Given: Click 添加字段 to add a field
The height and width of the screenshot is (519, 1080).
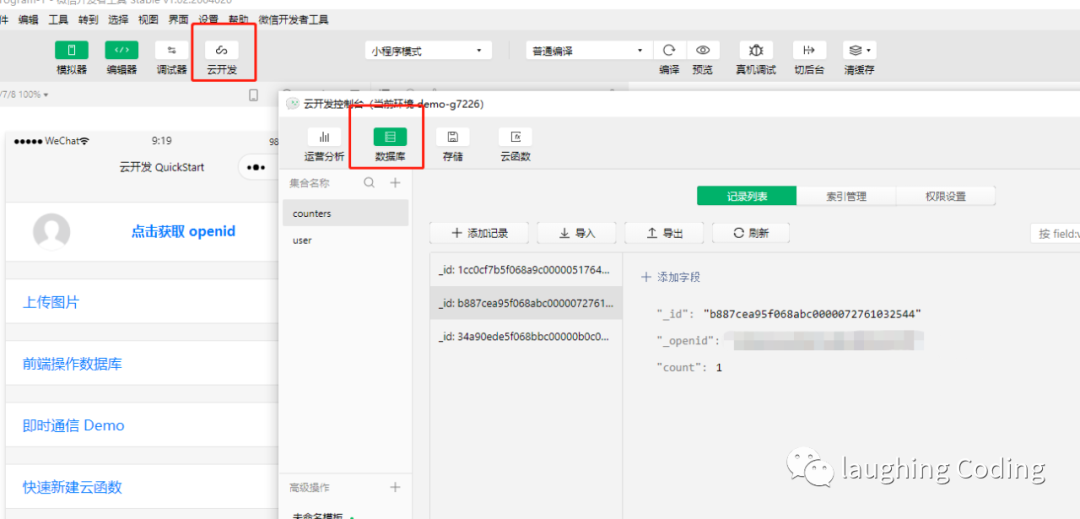Looking at the screenshot, I should tap(671, 277).
